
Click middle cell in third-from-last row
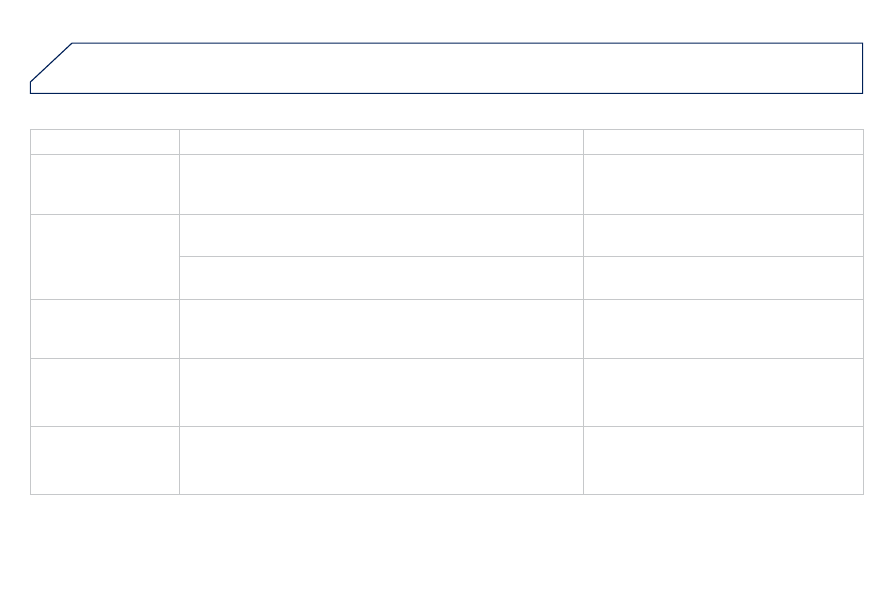click(x=381, y=329)
